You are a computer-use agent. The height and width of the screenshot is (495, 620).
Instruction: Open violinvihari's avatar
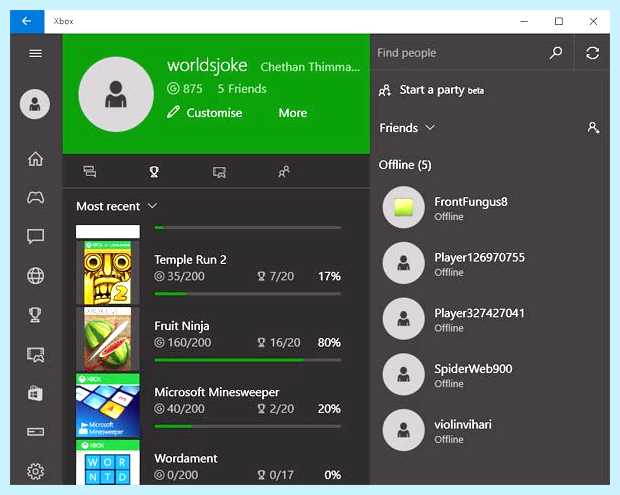click(x=403, y=430)
